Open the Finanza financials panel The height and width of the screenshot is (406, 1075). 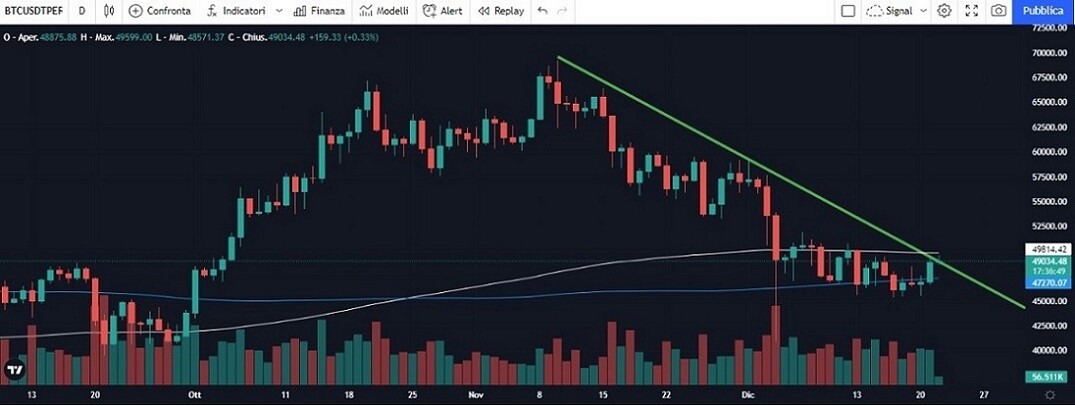pyautogui.click(x=319, y=11)
